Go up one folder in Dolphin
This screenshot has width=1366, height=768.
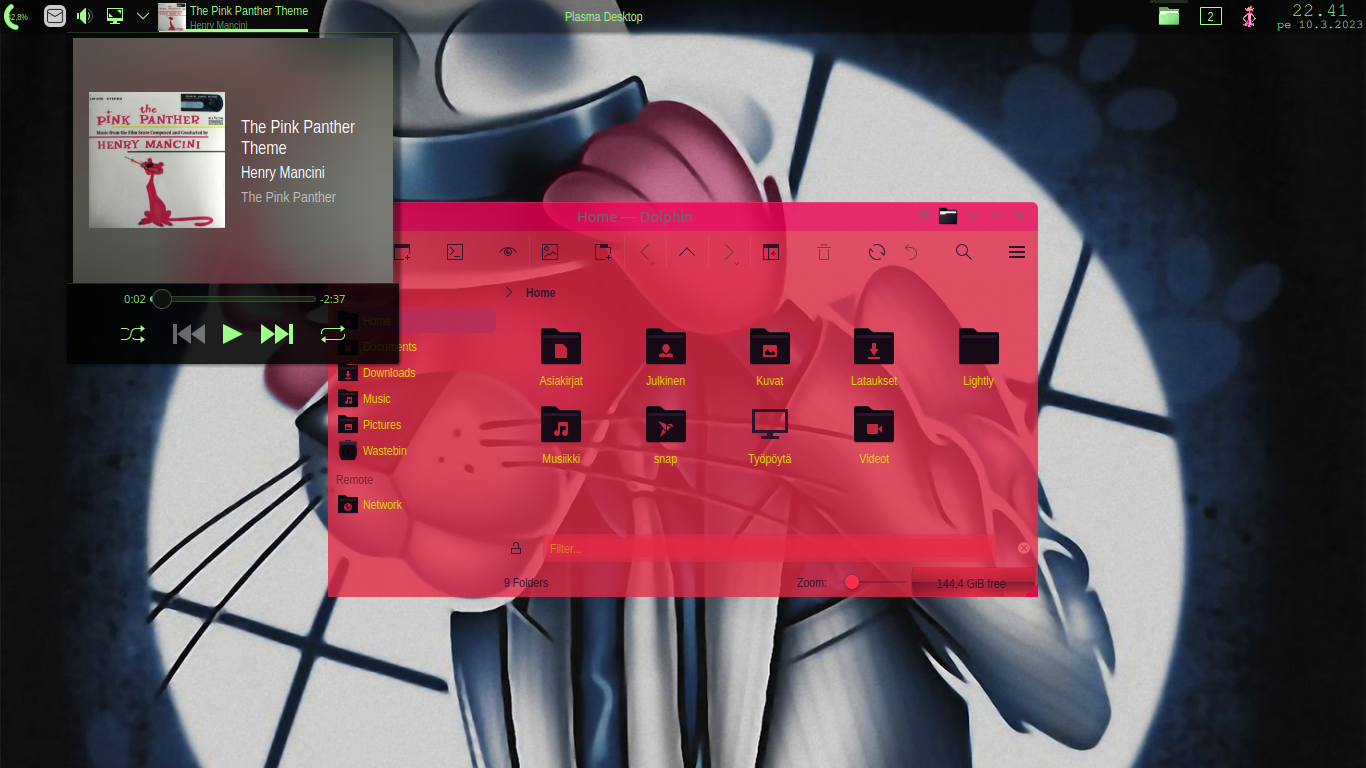(686, 252)
